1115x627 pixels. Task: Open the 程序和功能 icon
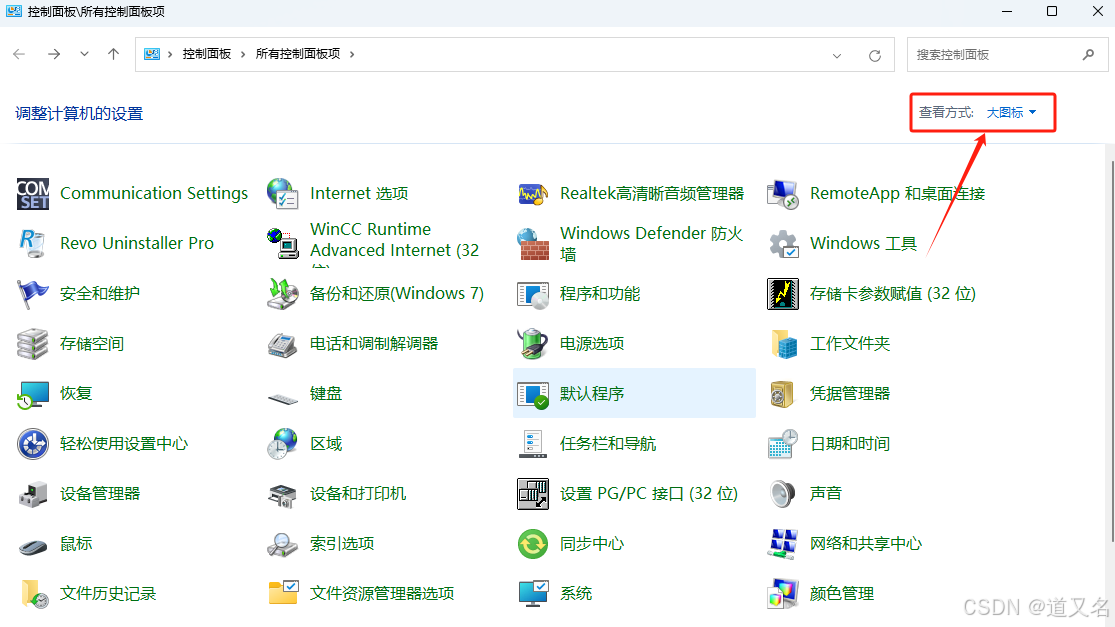click(533, 294)
